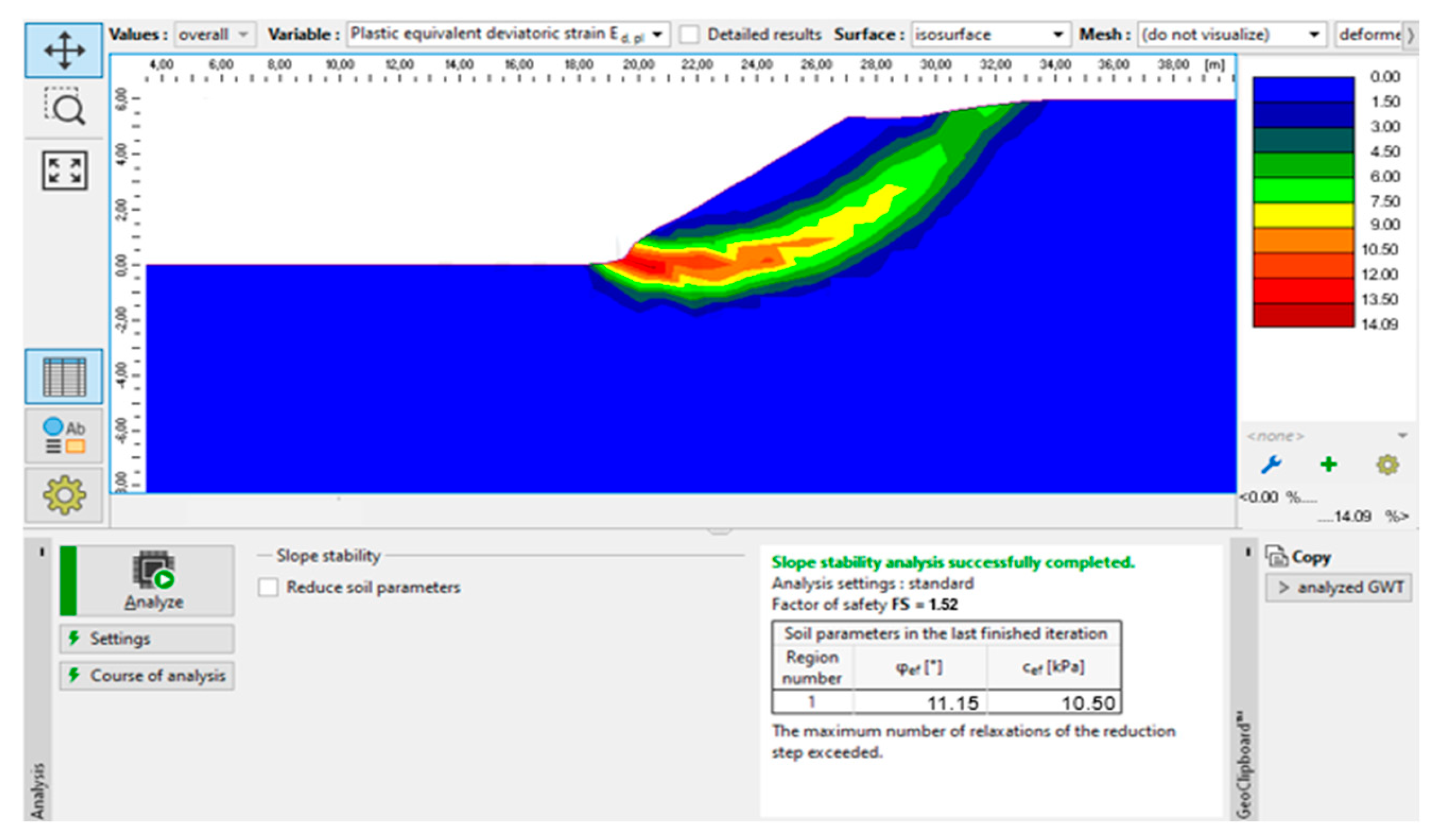Screen dimensions: 1437x840
Task: Activate the zoom region magnifier tool
Action: pos(64,107)
